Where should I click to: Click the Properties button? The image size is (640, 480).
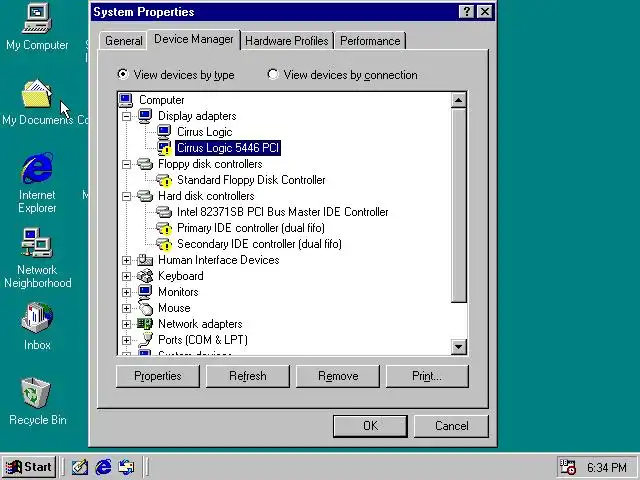point(158,376)
